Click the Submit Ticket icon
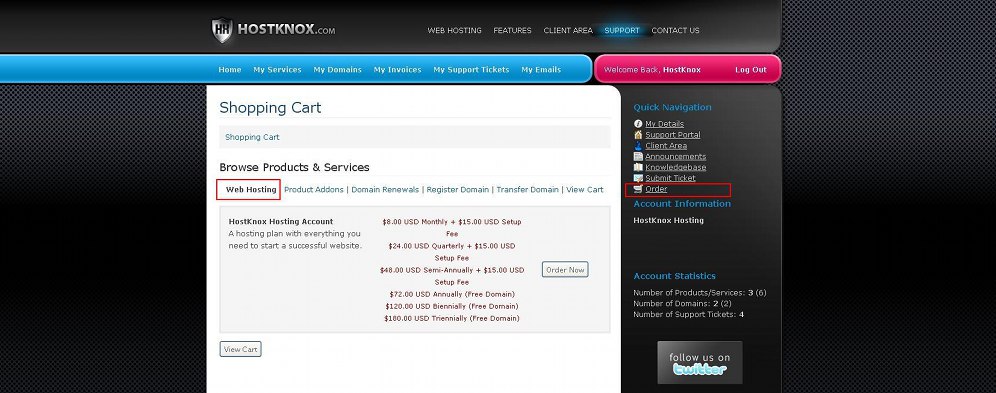Viewport: 996px width, 393px height. pyautogui.click(x=638, y=178)
